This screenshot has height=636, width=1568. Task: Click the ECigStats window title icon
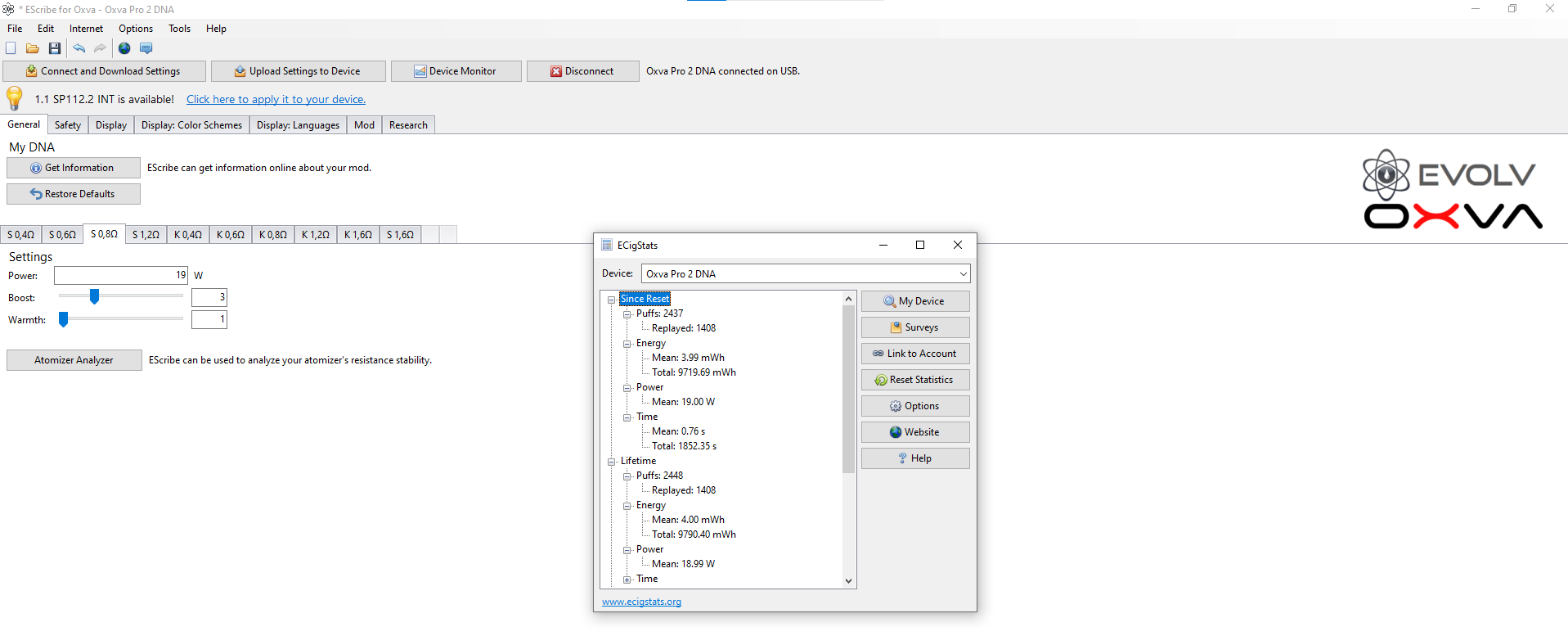[607, 245]
